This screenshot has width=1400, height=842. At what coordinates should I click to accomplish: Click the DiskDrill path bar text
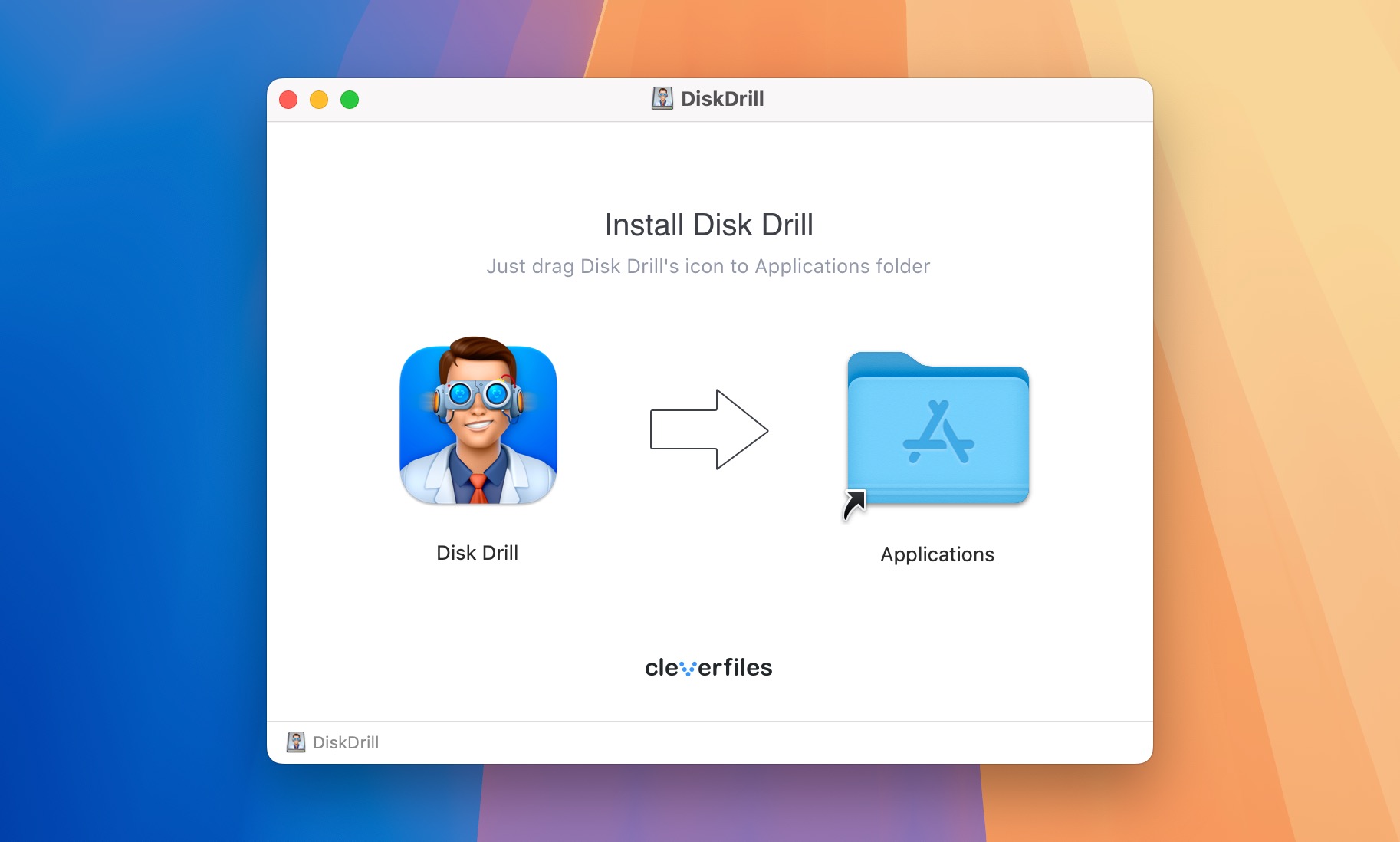[x=346, y=742]
